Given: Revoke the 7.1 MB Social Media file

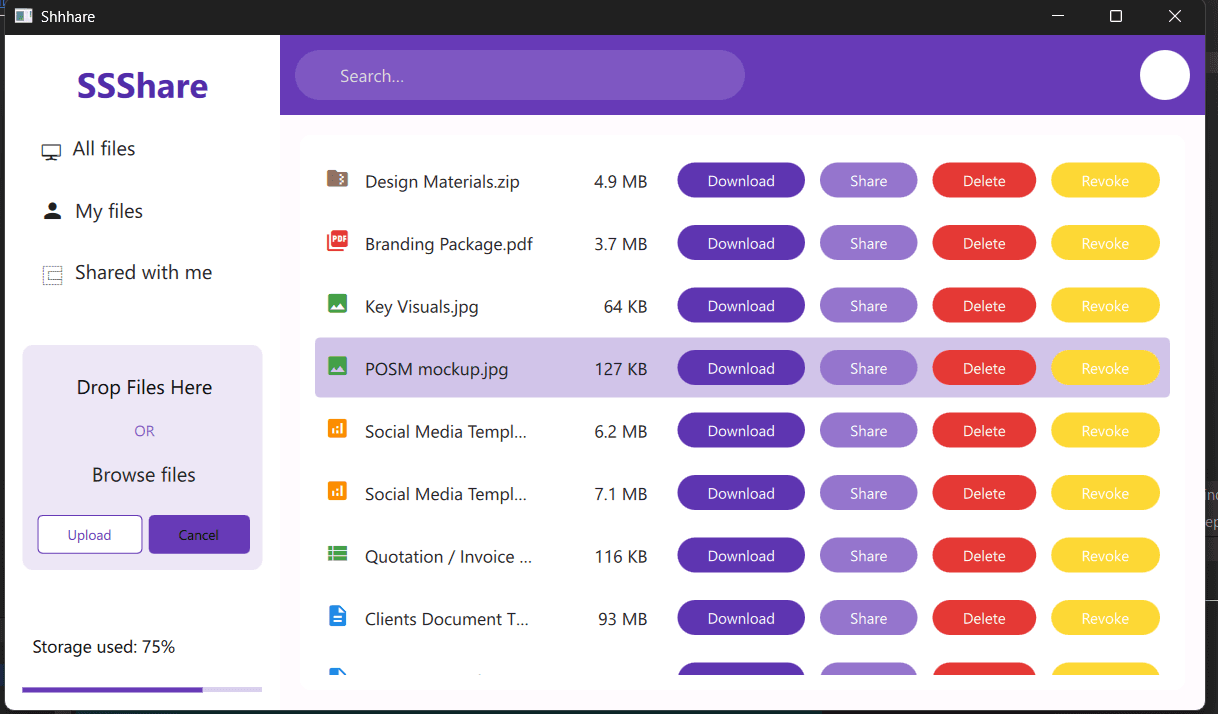Looking at the screenshot, I should pyautogui.click(x=1105, y=493).
